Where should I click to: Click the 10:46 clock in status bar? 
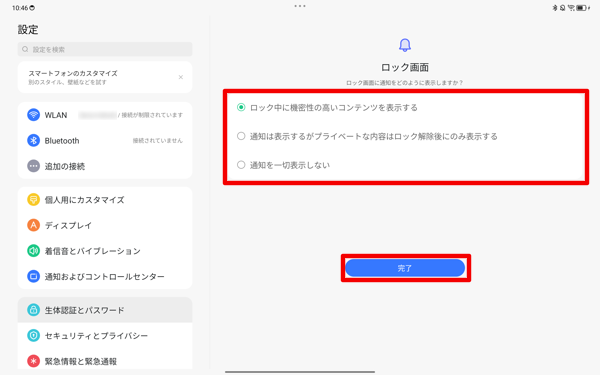[20, 8]
